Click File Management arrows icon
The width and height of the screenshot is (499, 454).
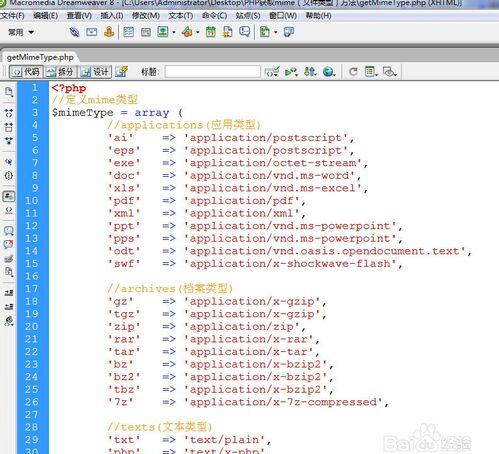pos(310,72)
